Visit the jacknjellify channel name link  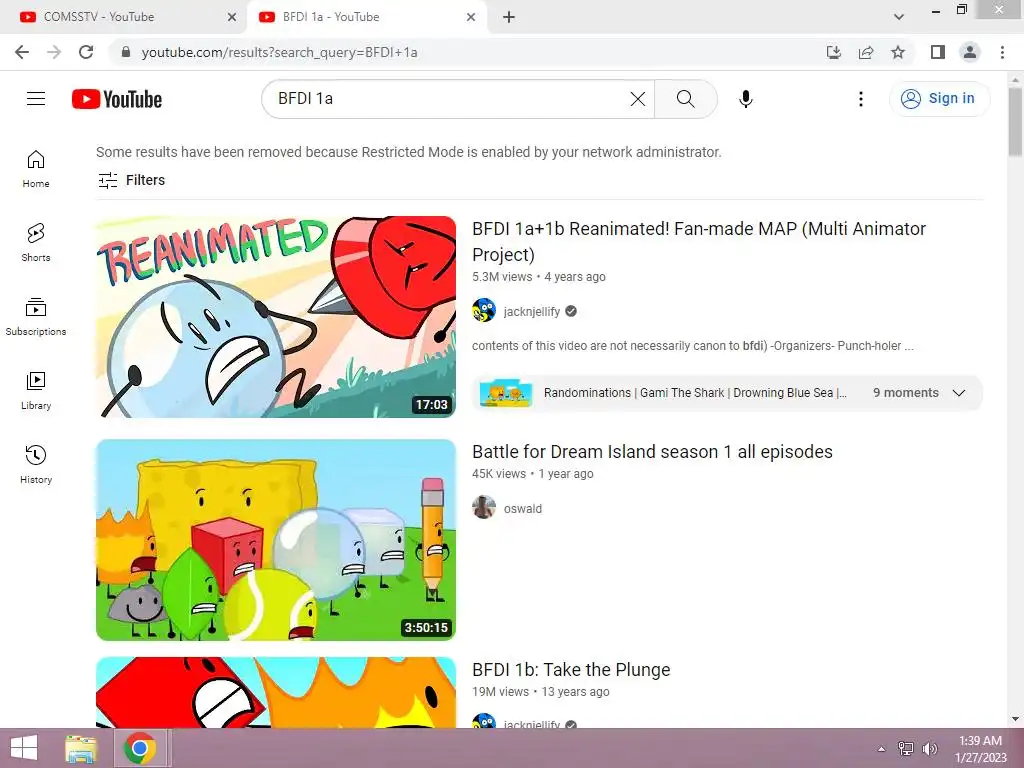[x=532, y=312]
